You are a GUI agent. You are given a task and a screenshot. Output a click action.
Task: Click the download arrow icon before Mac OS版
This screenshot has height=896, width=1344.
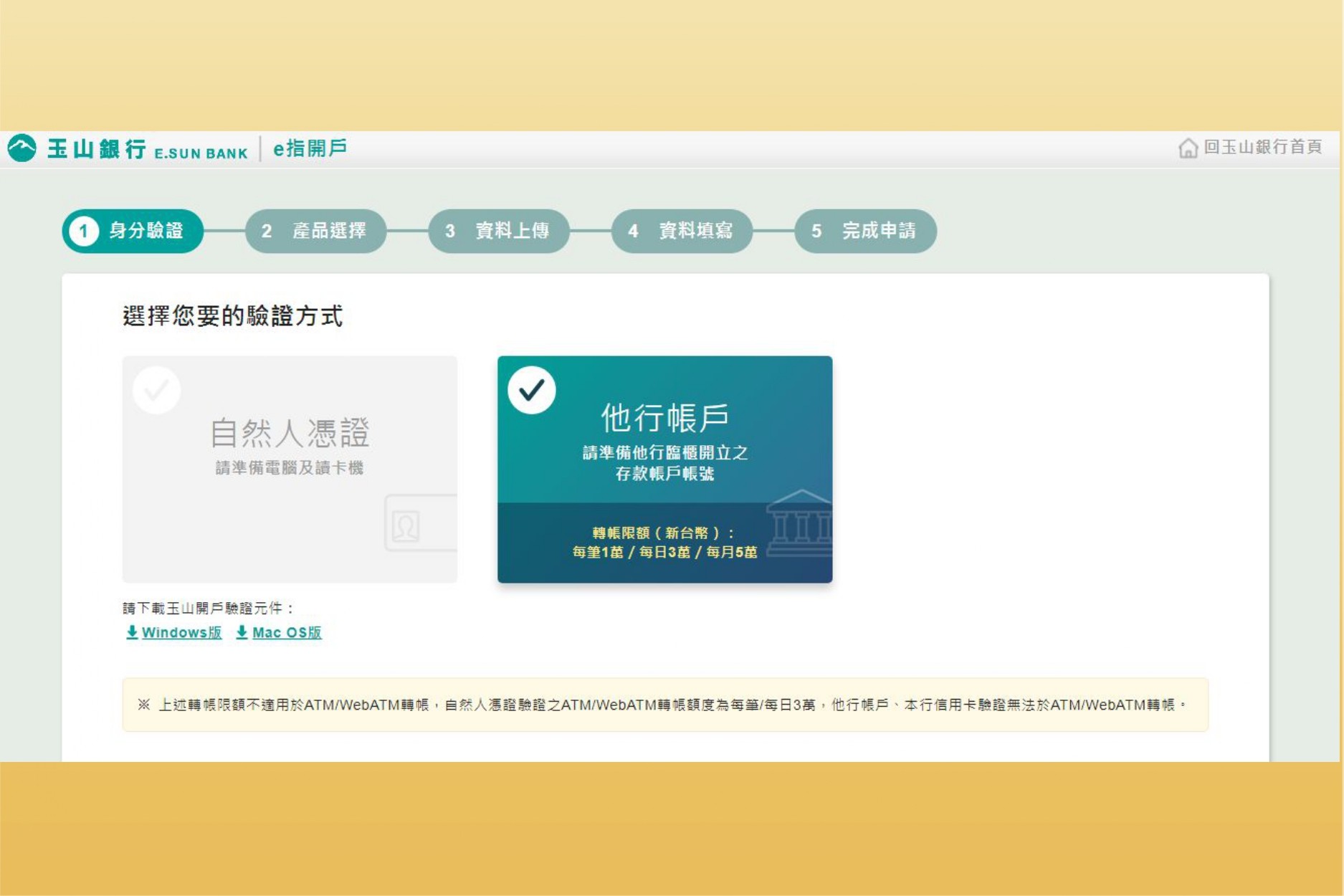pos(242,633)
